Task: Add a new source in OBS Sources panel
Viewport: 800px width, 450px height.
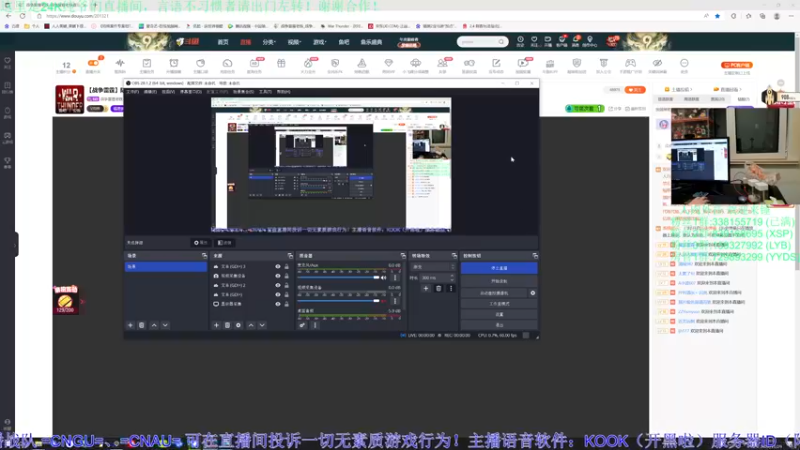Action: click(216, 325)
